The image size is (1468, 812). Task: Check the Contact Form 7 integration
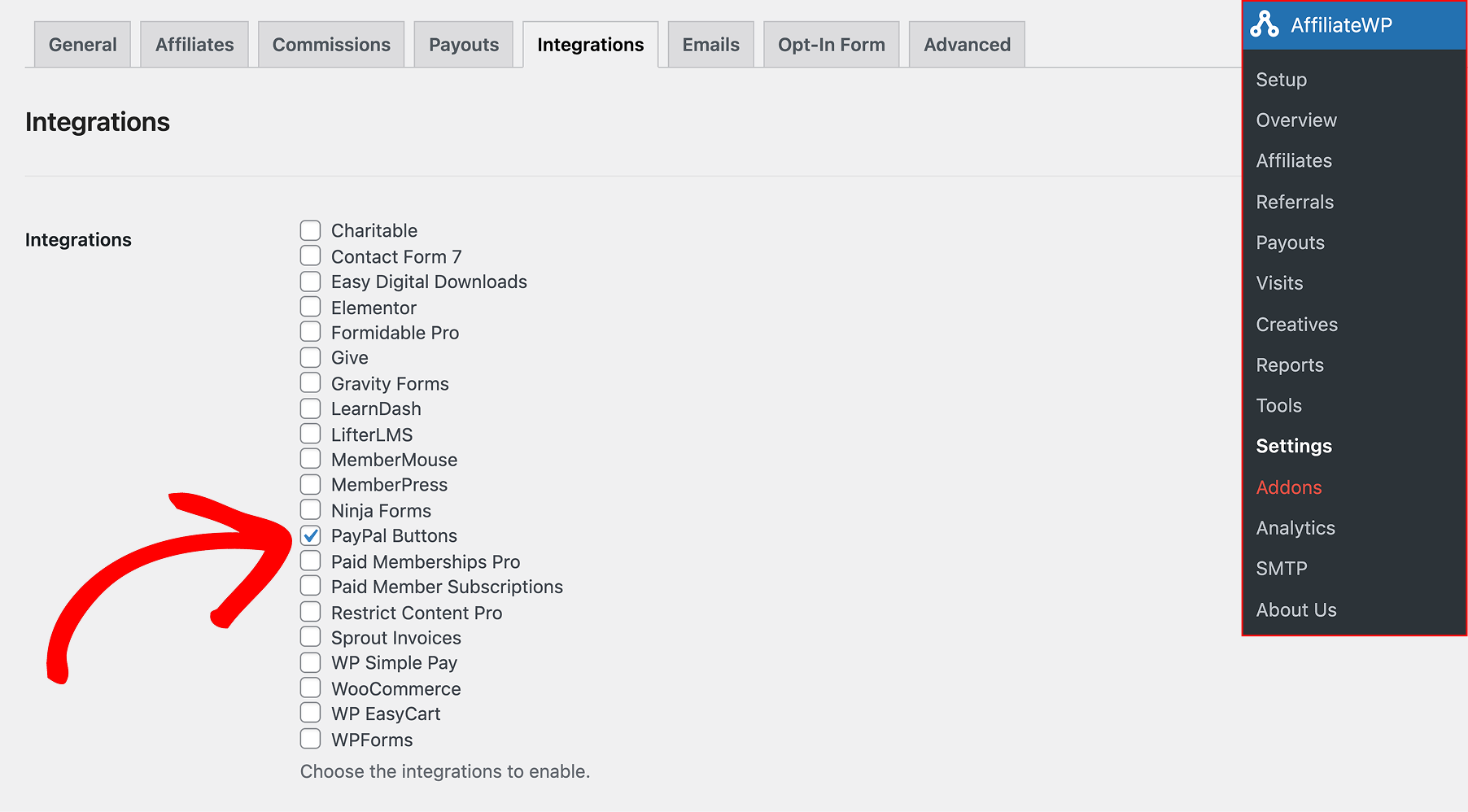pyautogui.click(x=310, y=255)
